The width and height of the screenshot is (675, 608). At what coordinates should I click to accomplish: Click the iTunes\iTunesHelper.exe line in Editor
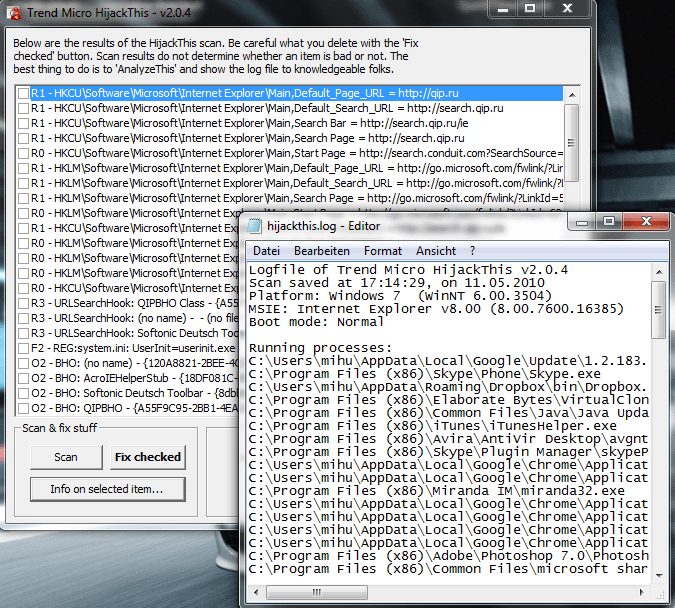click(x=433, y=426)
